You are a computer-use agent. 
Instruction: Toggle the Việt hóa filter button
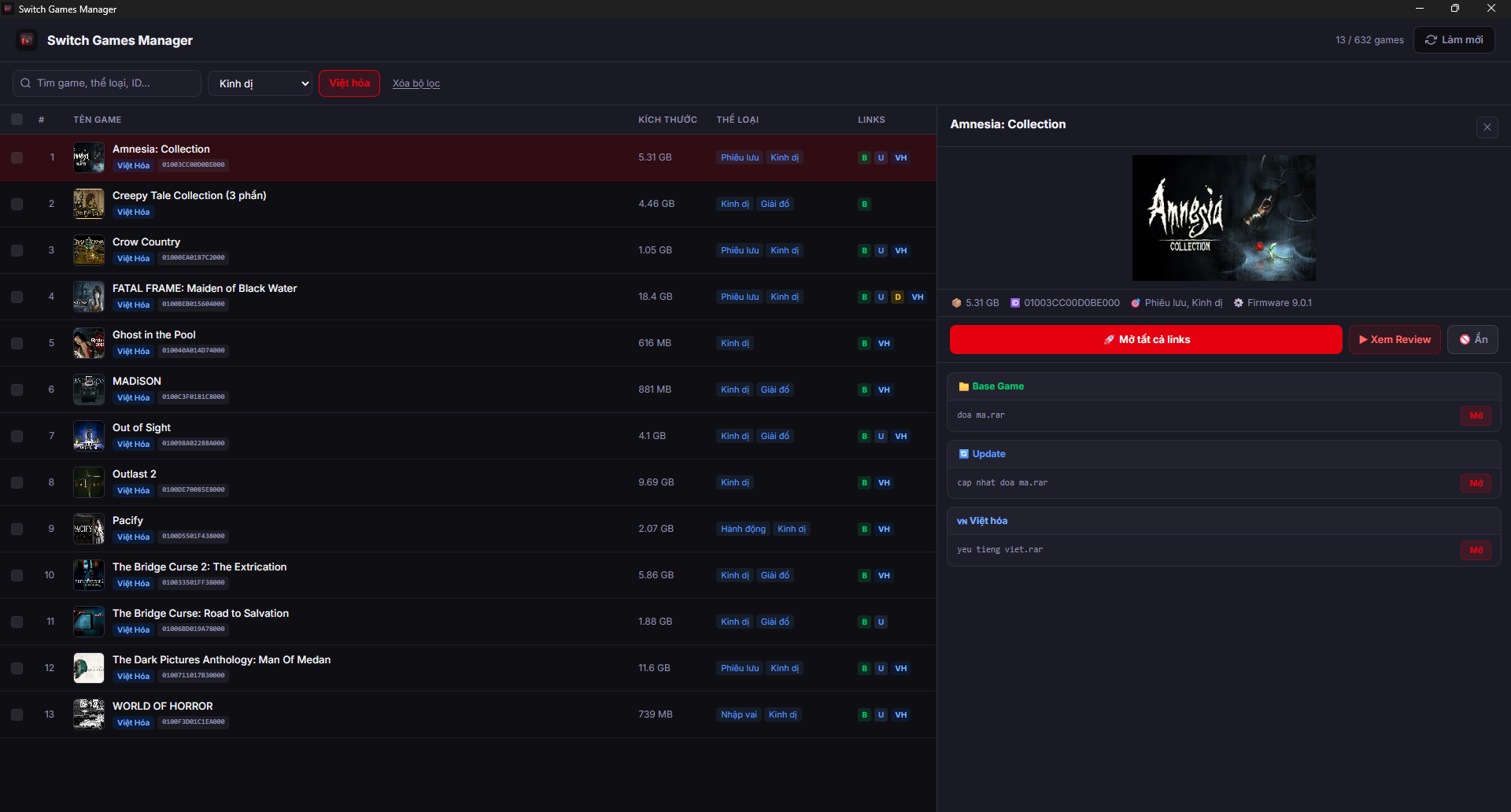pos(349,83)
